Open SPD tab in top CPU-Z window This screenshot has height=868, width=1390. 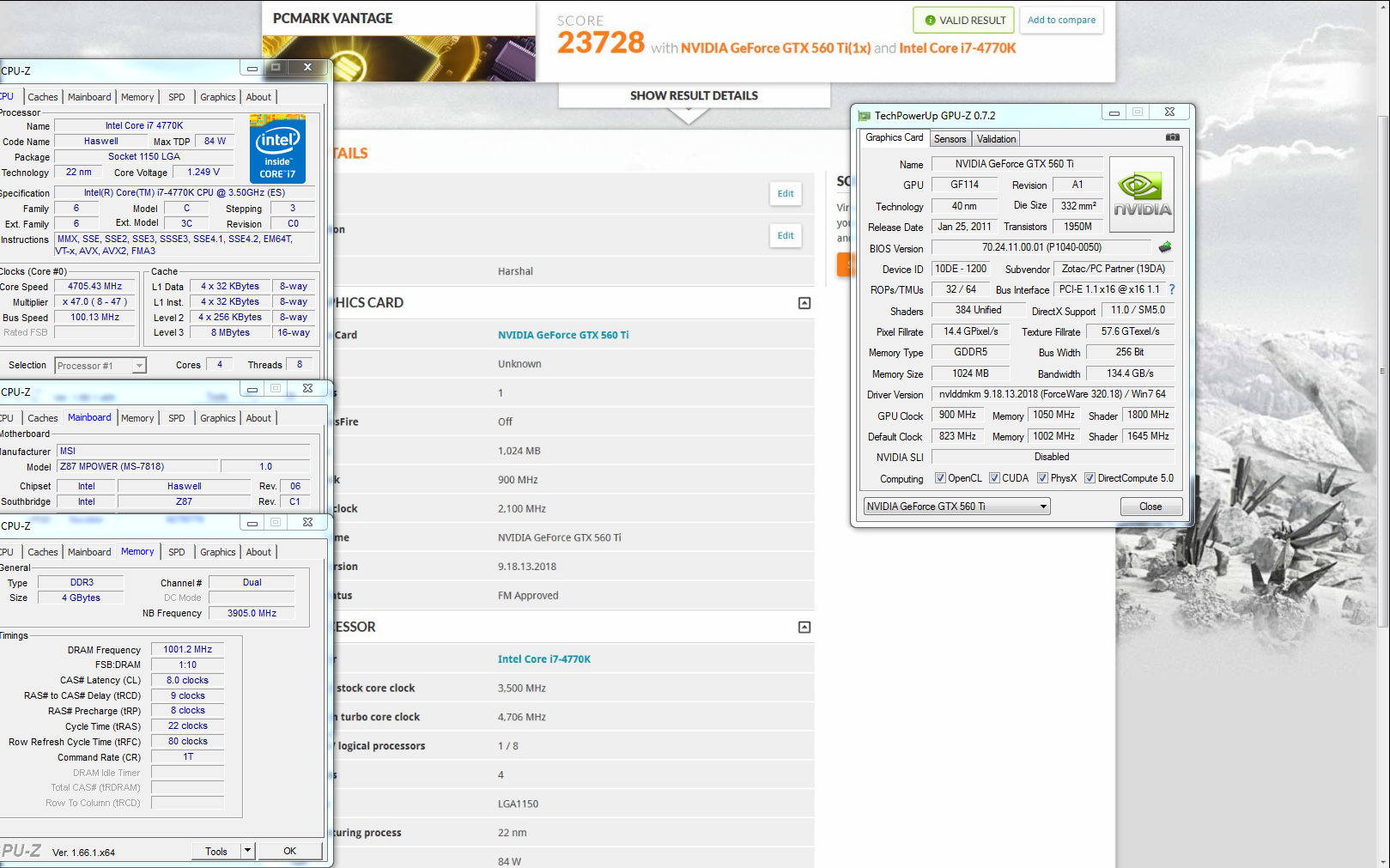pos(177,97)
